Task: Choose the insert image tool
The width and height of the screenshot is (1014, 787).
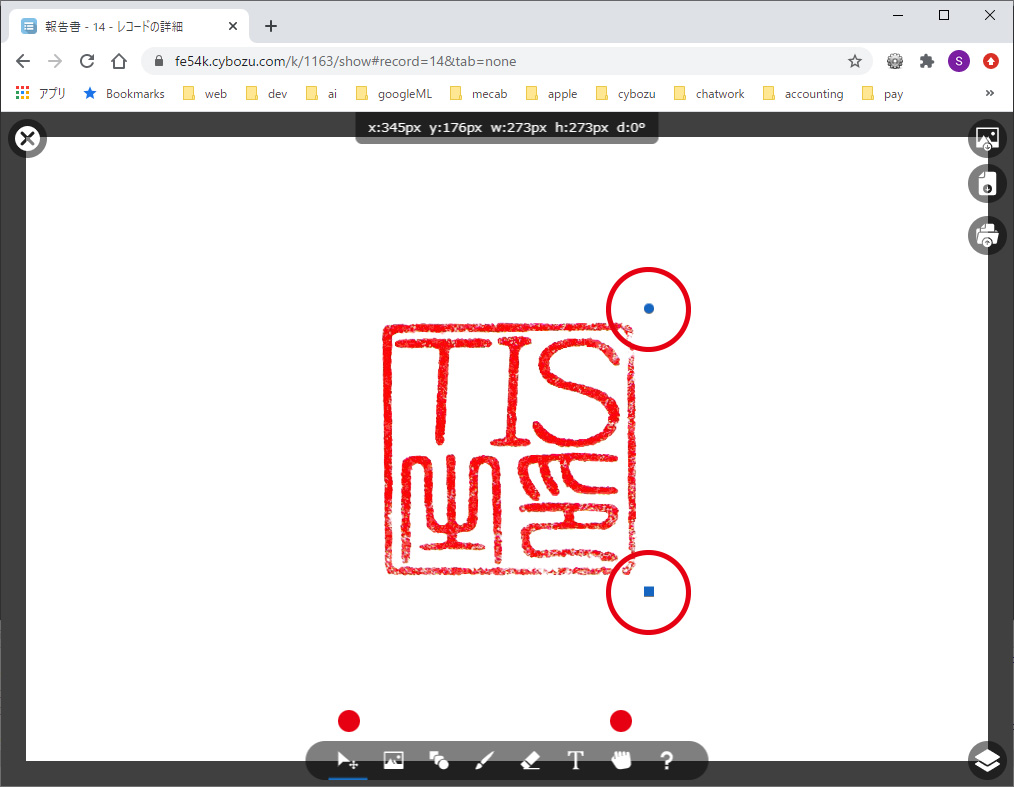Action: click(394, 761)
